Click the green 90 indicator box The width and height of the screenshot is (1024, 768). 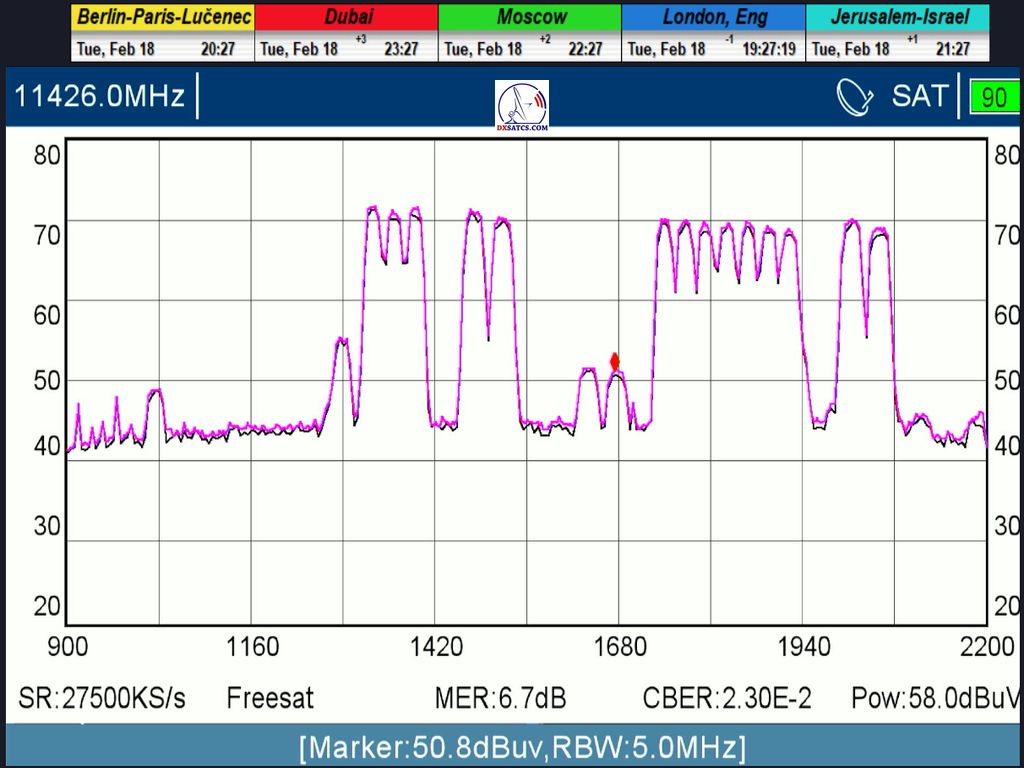993,97
